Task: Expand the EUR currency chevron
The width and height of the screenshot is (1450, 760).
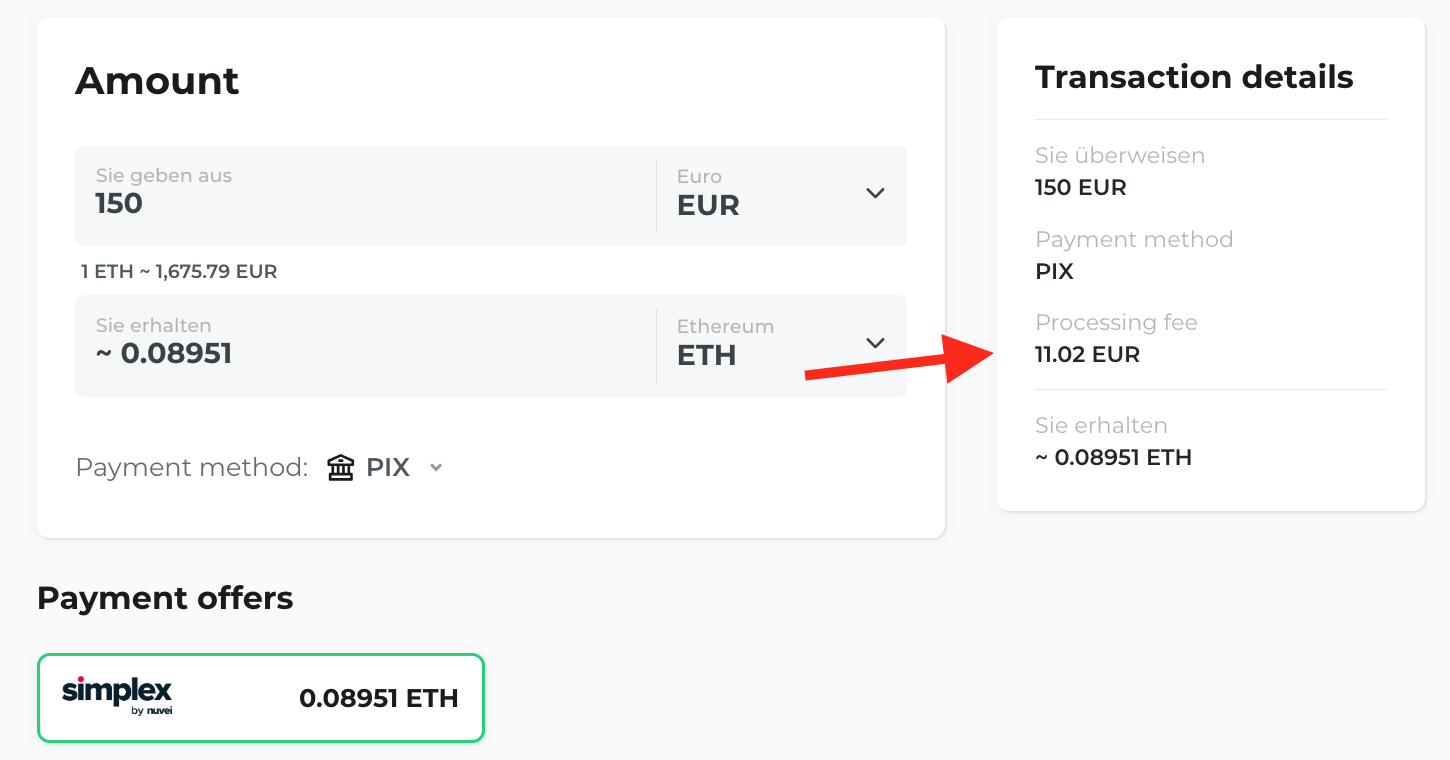Action: (x=875, y=193)
